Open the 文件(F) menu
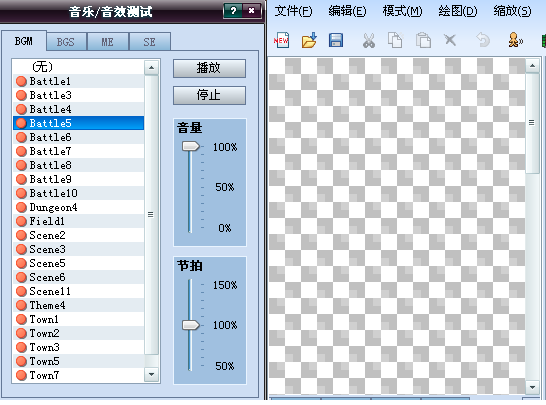Image resolution: width=546 pixels, height=405 pixels. [x=294, y=11]
